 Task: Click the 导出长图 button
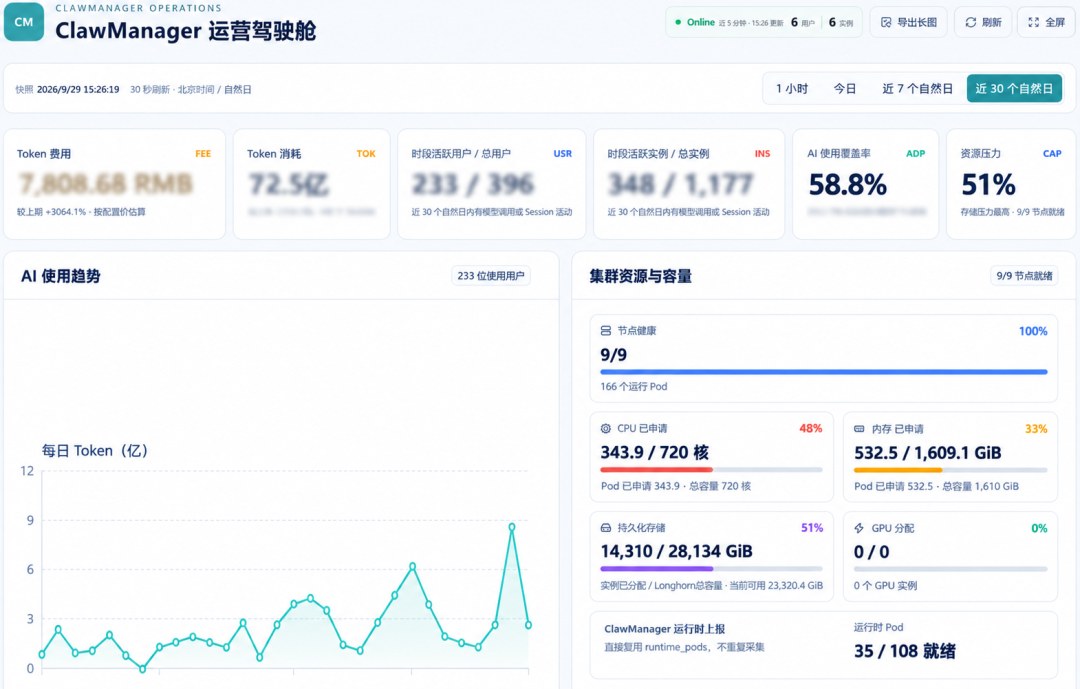tap(908, 23)
